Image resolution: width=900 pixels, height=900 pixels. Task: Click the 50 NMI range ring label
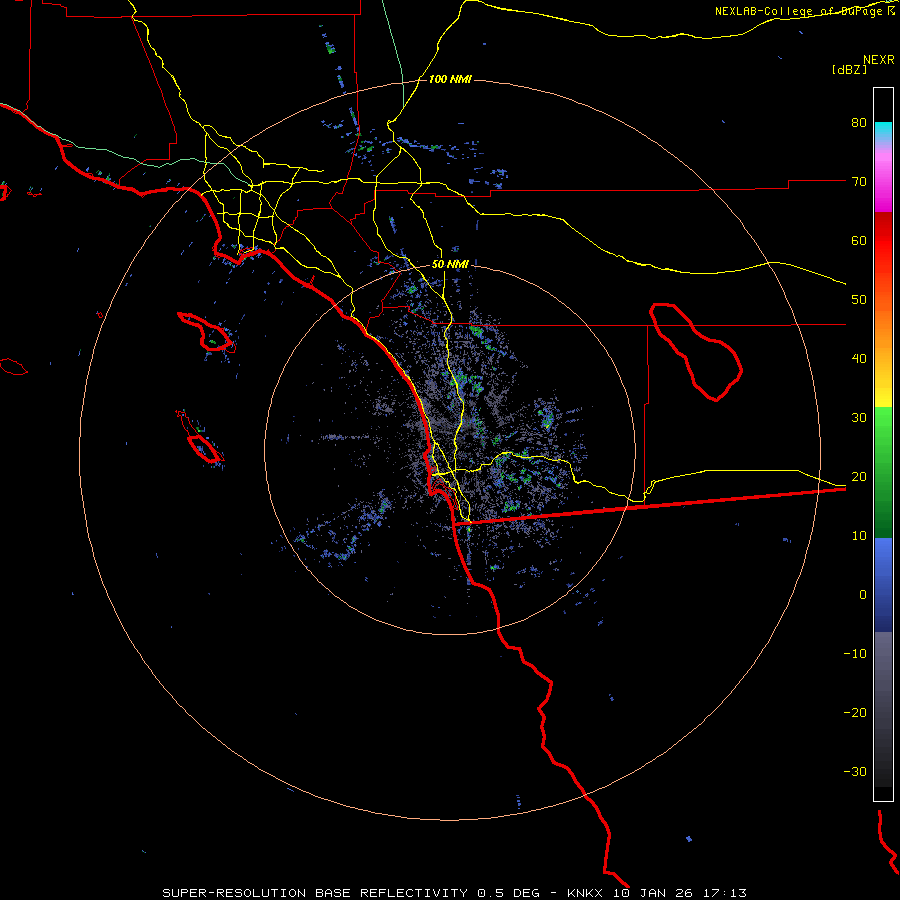coord(450,265)
